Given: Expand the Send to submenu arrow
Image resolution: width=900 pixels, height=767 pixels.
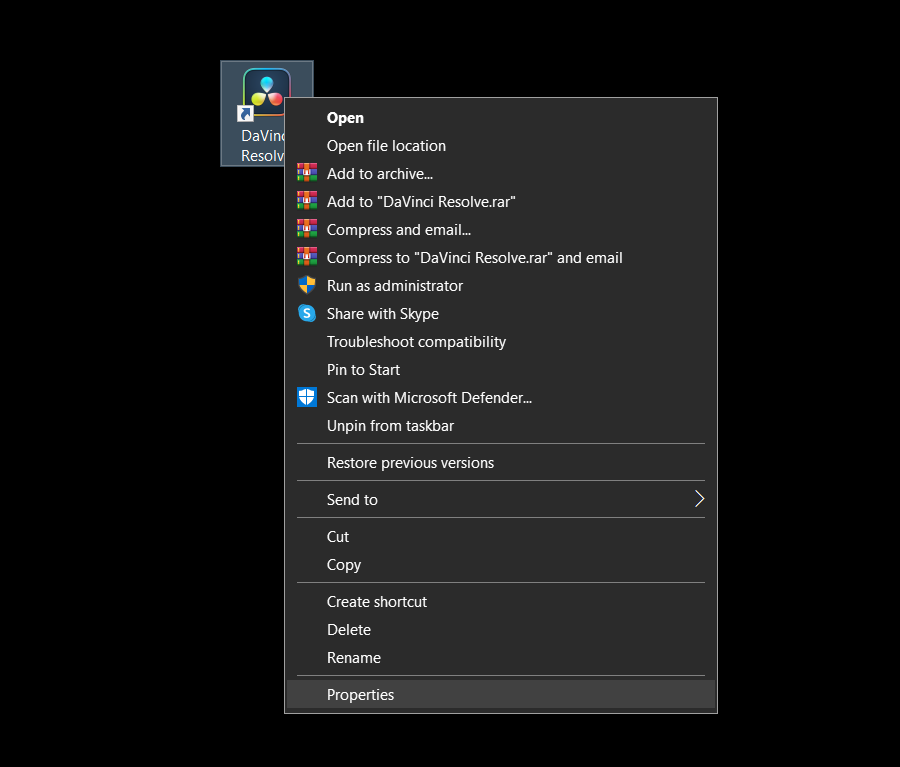Looking at the screenshot, I should point(699,499).
